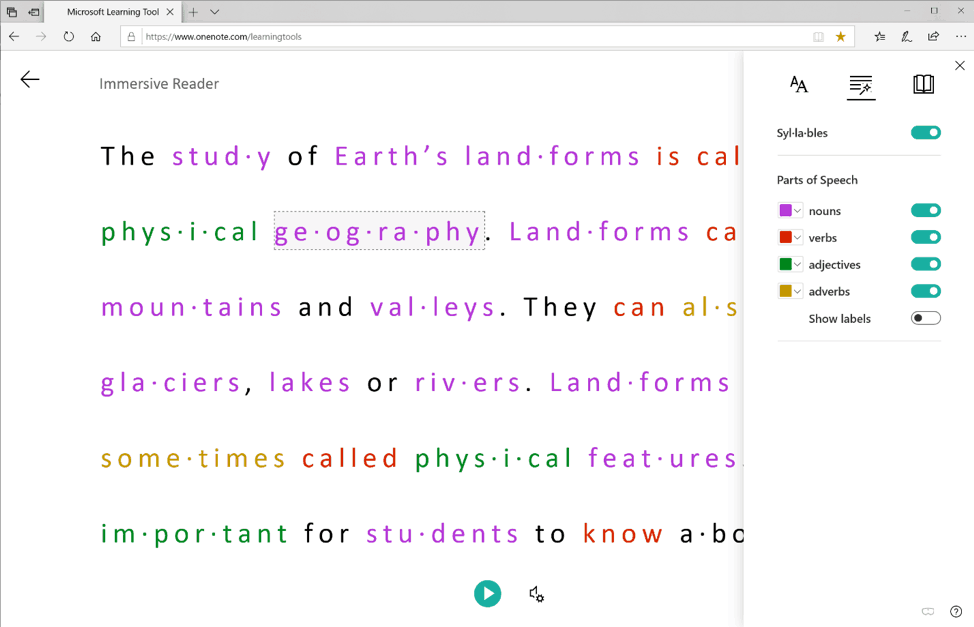Add page to favorites star
Viewport: 974px width, 627px height.
(x=840, y=37)
